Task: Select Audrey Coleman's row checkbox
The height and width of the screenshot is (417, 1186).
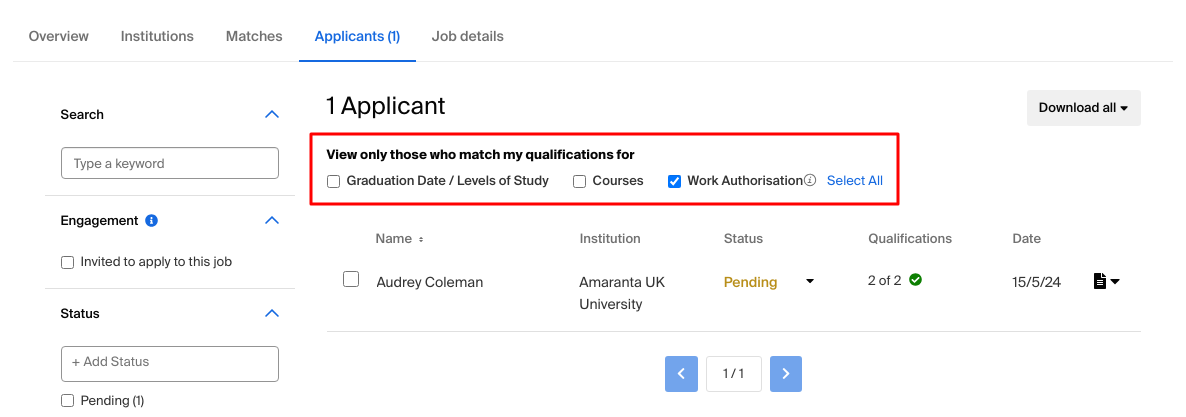Action: [351, 279]
